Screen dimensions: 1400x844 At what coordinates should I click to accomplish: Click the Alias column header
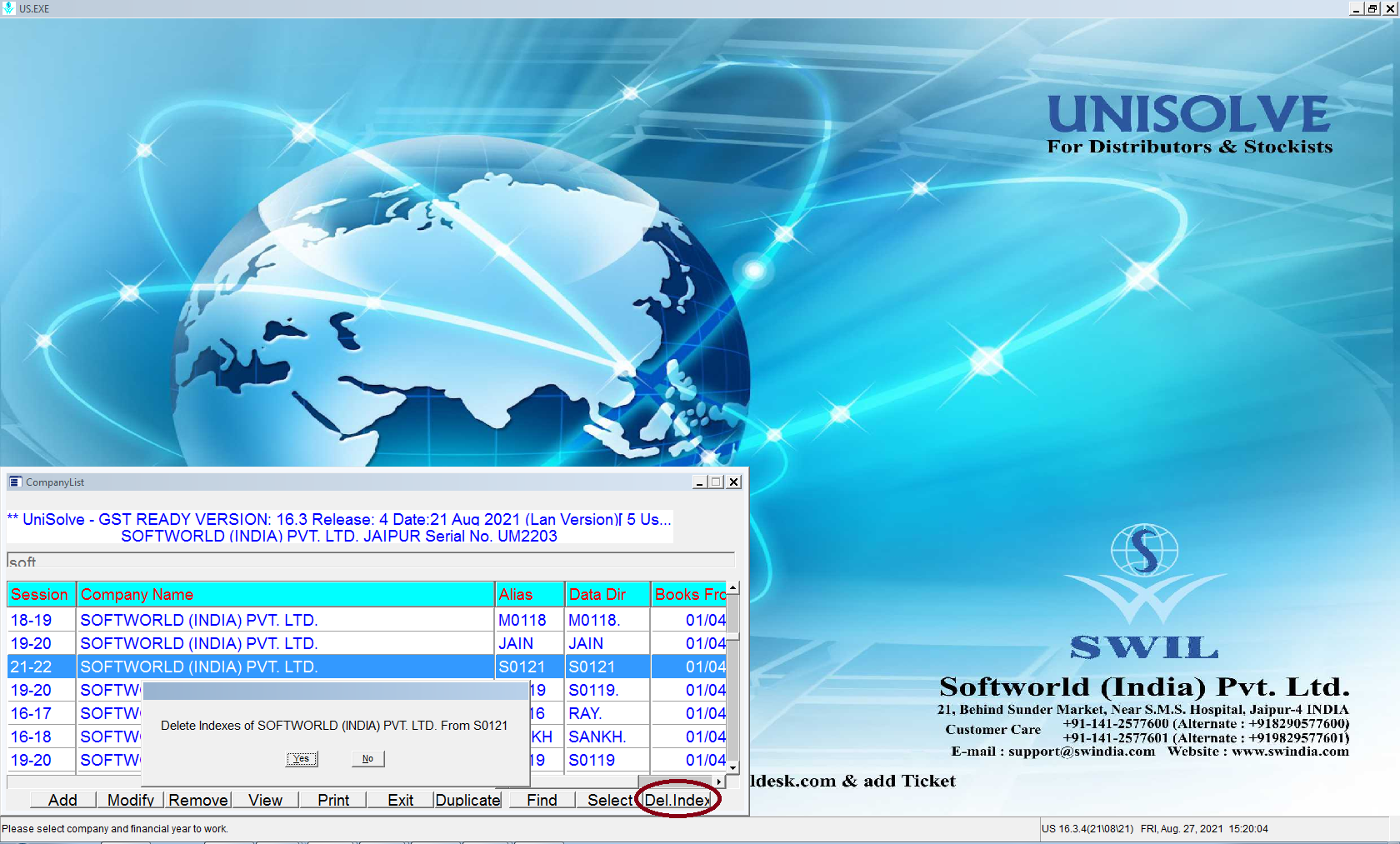point(530,594)
